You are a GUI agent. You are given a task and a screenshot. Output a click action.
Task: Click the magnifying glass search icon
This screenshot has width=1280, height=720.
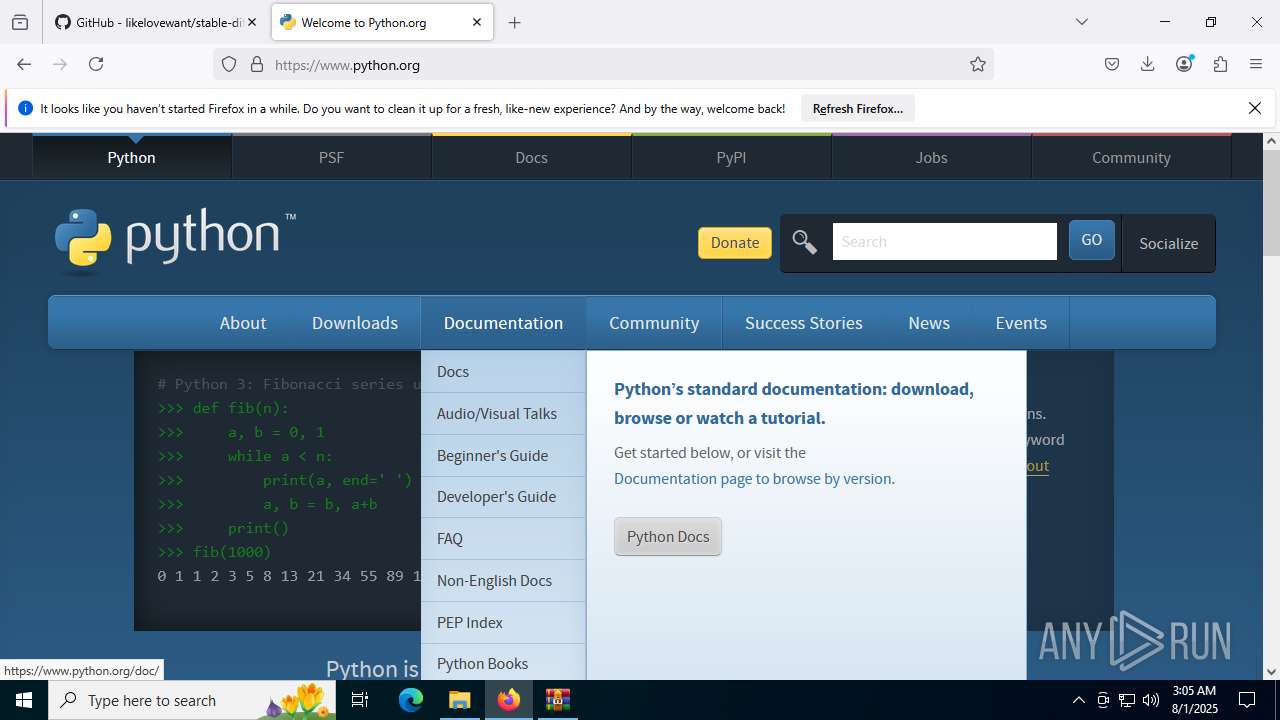pyautogui.click(x=805, y=242)
